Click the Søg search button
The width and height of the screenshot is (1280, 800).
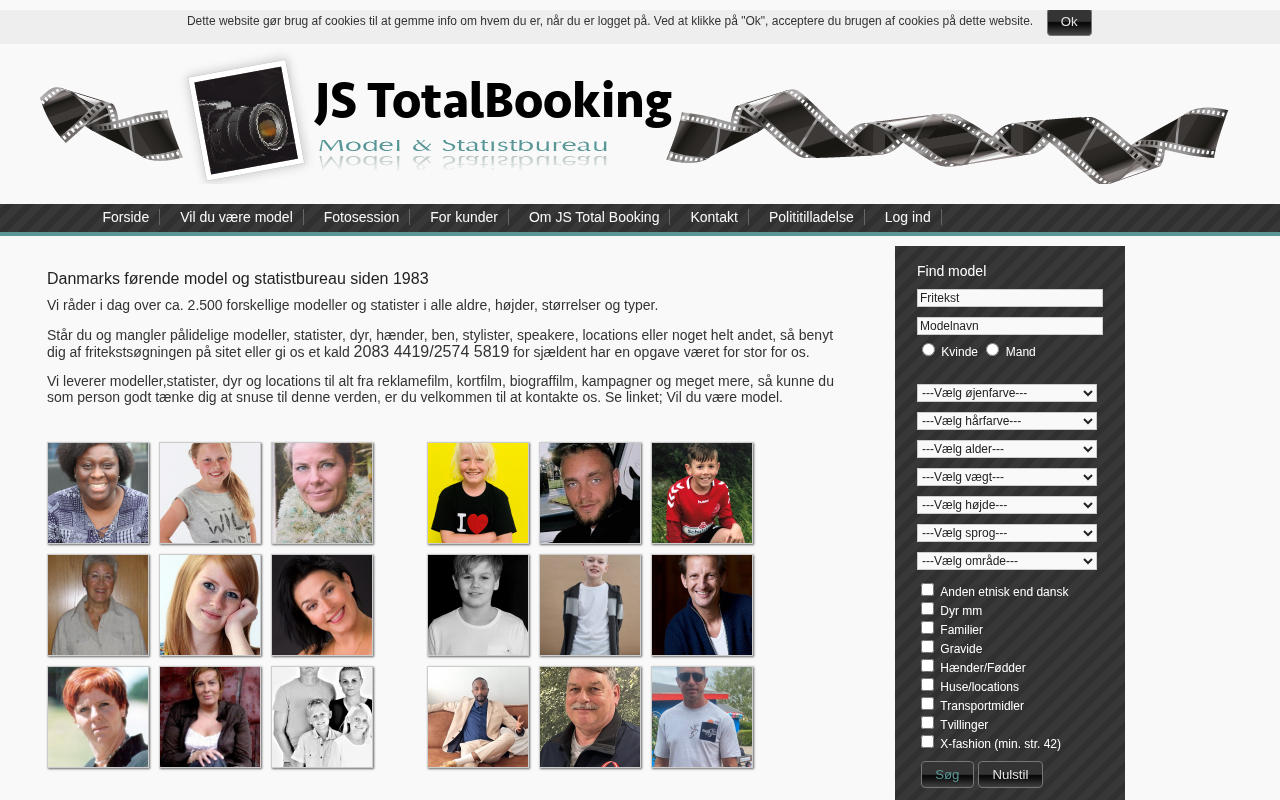tap(947, 774)
